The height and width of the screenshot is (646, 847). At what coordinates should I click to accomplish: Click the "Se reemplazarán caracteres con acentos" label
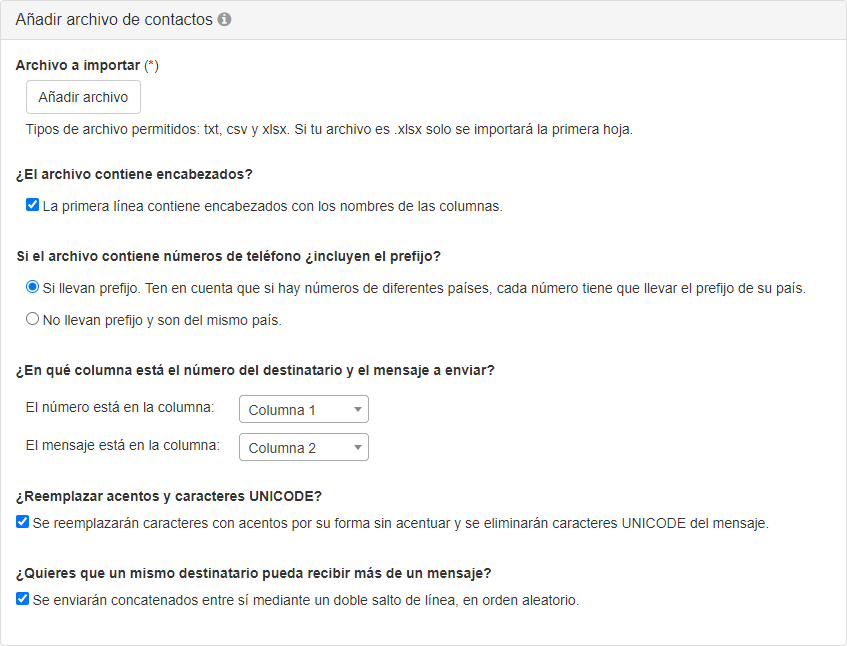pos(400,523)
